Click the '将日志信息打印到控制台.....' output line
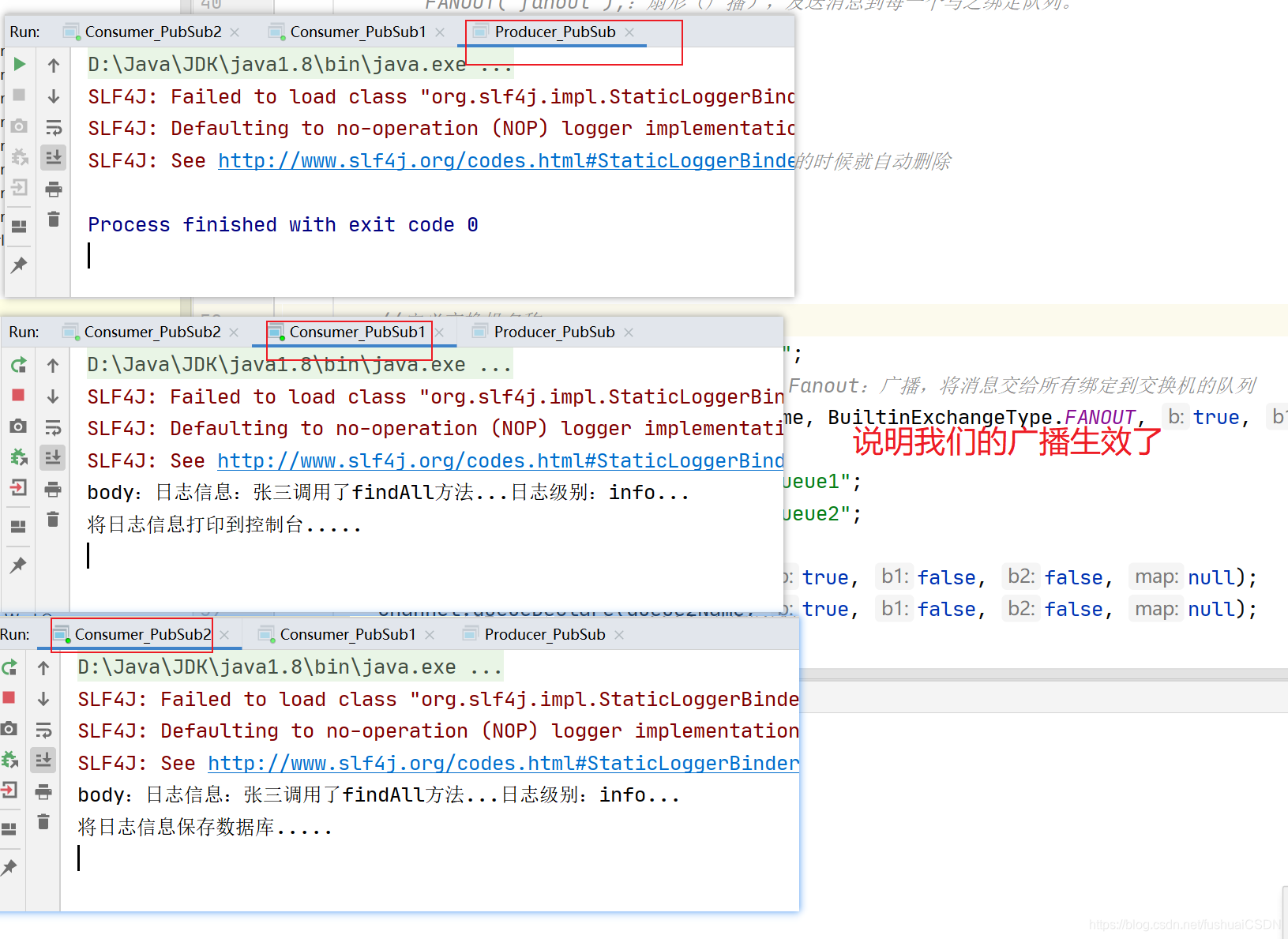The image size is (1288, 939). 224,525
